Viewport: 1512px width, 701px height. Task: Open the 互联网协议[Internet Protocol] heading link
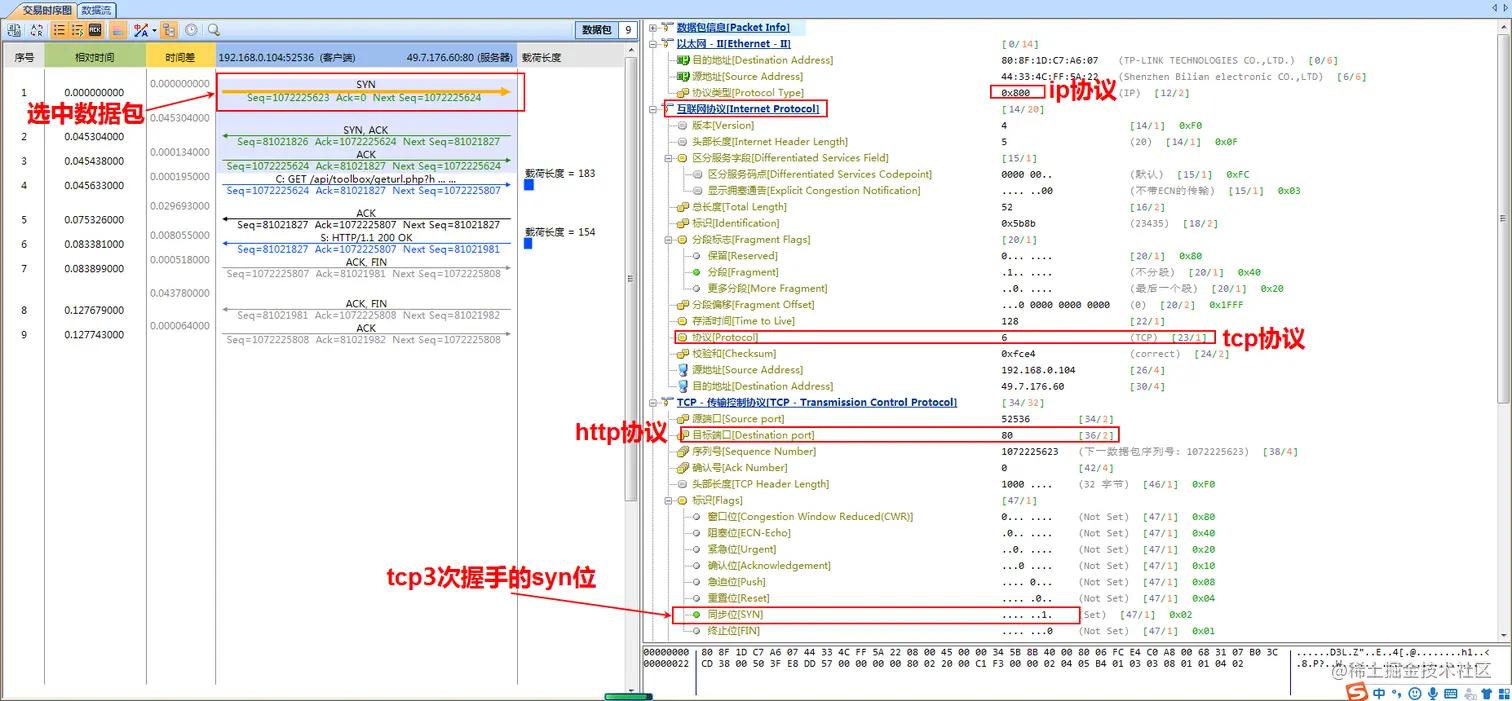pos(747,109)
